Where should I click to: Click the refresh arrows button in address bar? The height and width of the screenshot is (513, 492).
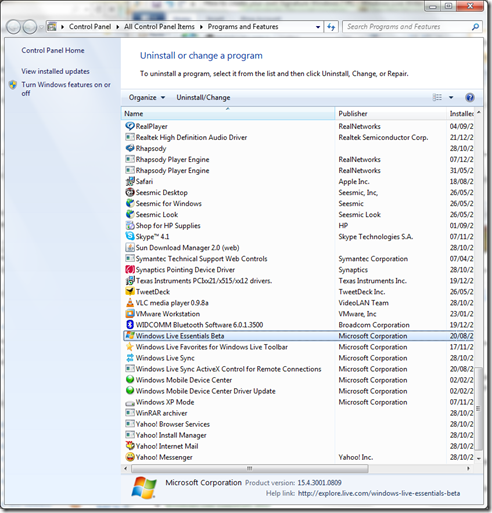(331, 27)
